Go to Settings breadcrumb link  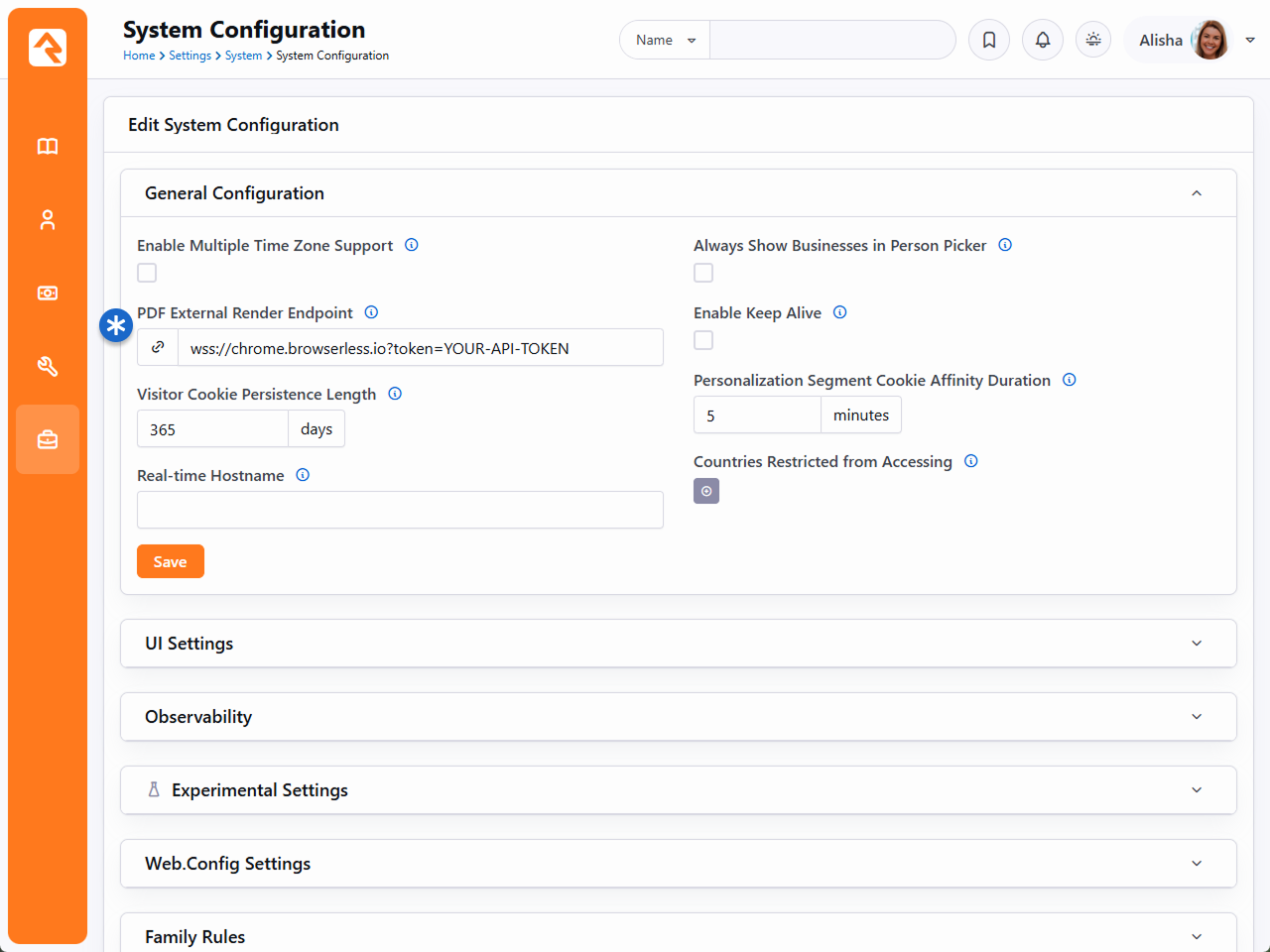click(x=190, y=56)
